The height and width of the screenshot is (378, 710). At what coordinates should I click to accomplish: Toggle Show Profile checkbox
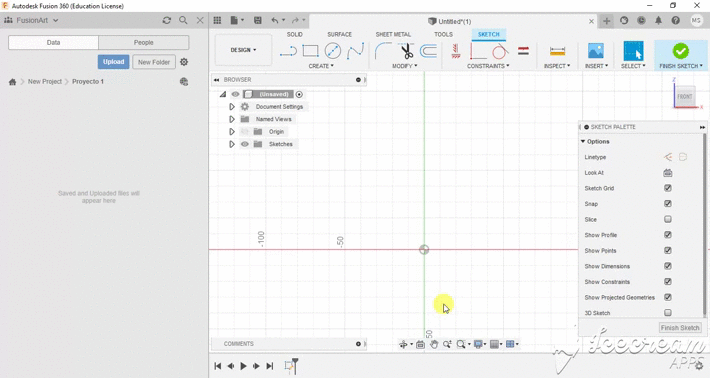[x=668, y=235]
